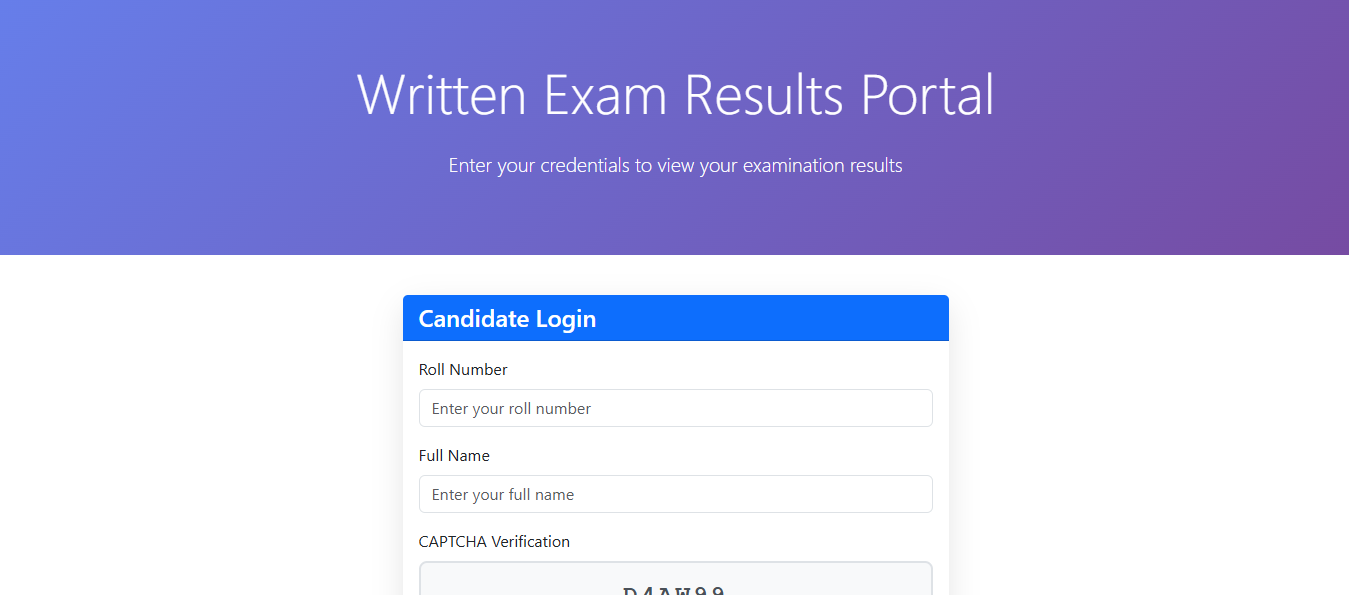1349x595 pixels.
Task: Click the distorted D4AW99 captcha text
Action: pos(675,588)
